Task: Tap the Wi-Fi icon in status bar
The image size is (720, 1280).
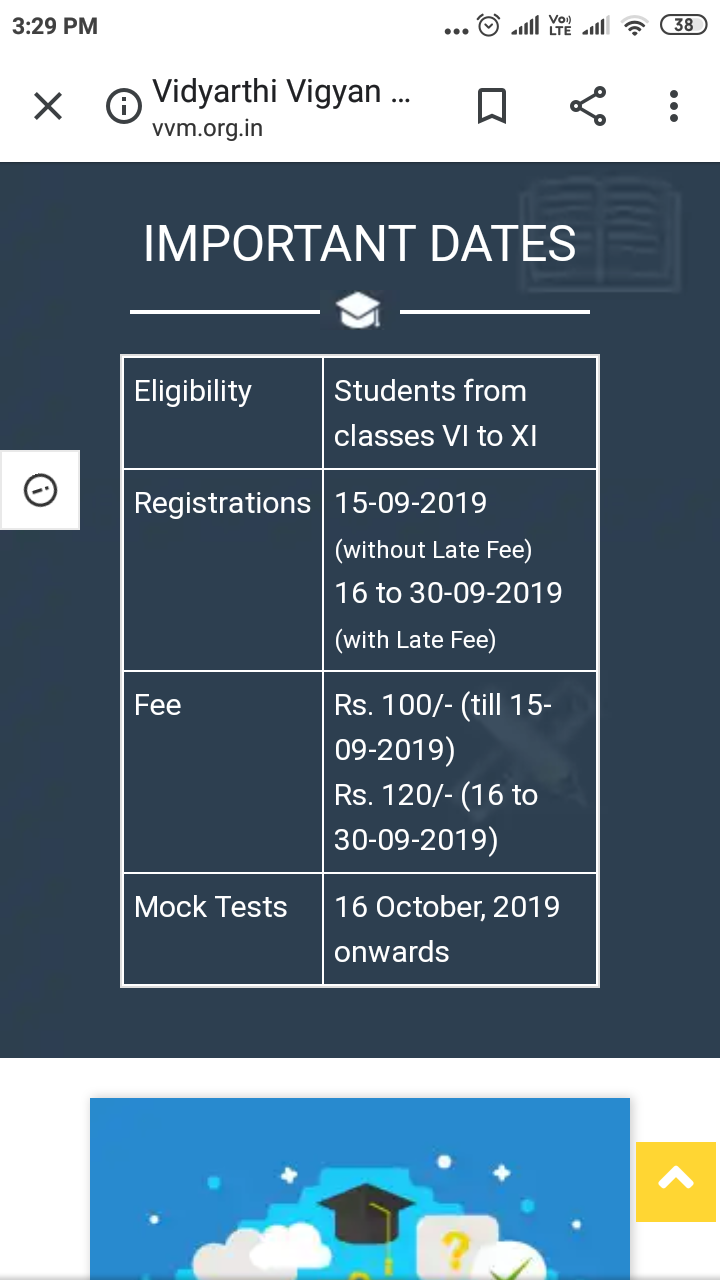Action: (634, 27)
